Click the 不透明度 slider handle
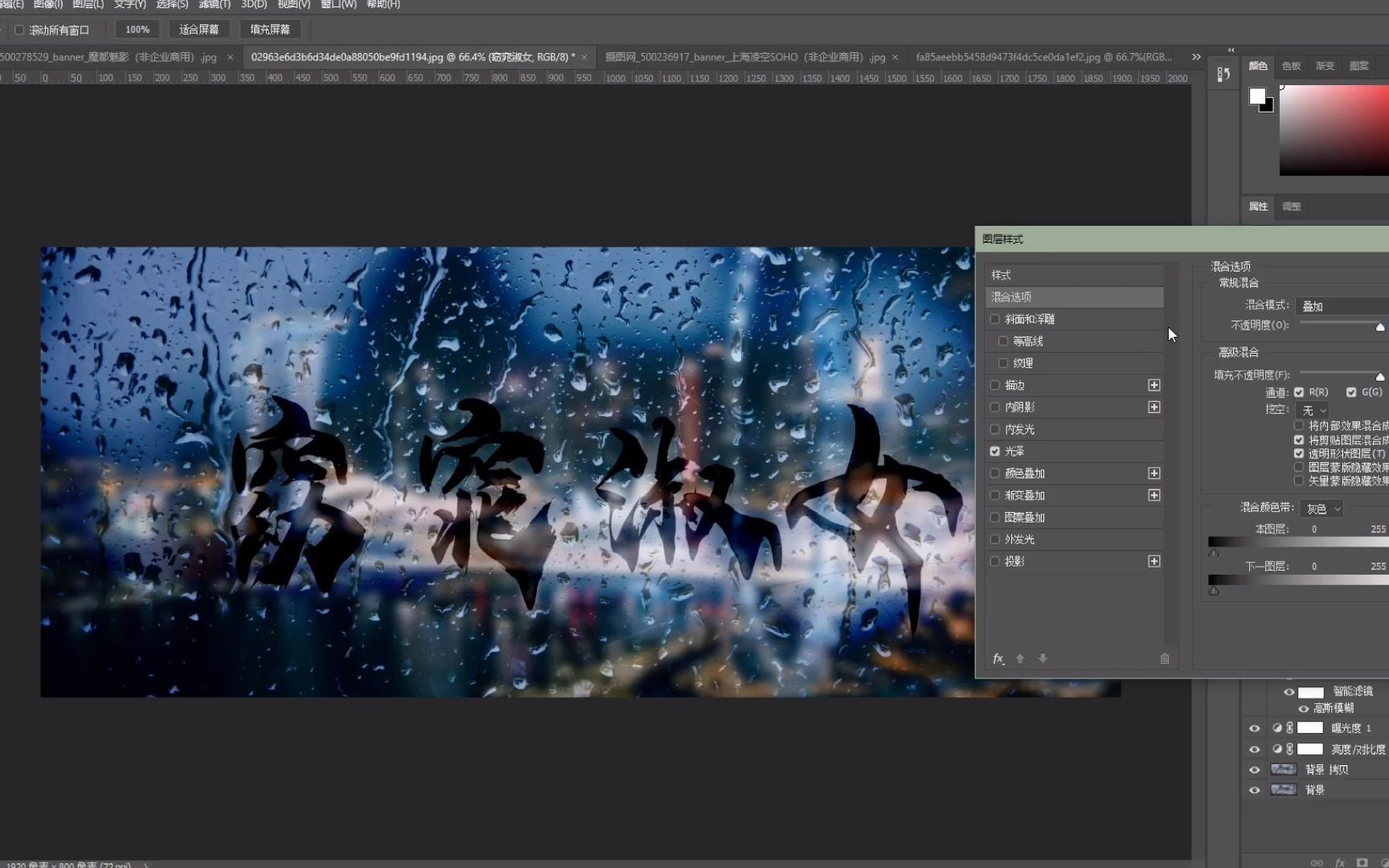 tap(1380, 327)
